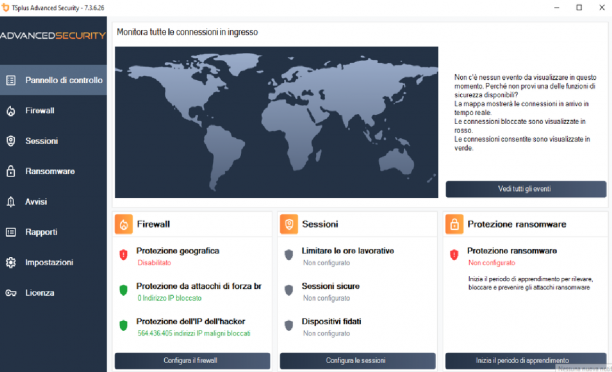Open Protezione da attacchi di forza bruta

[x=199, y=286]
